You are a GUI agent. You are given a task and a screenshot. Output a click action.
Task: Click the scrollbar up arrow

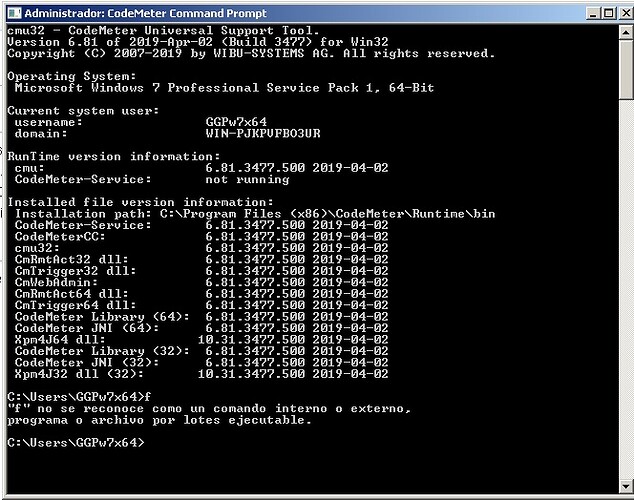point(626,32)
